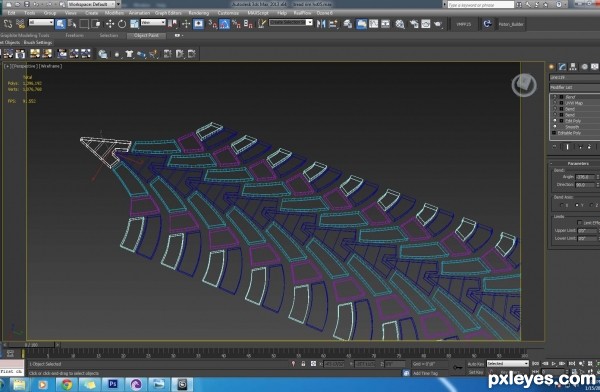Open the Schematic View icon
600x392 pixels.
[x=385, y=24]
